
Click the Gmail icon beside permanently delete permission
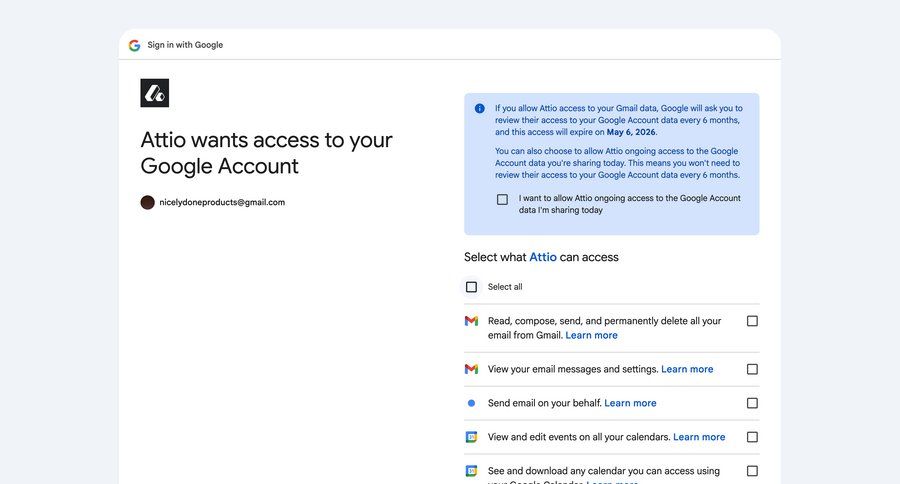[471, 321]
